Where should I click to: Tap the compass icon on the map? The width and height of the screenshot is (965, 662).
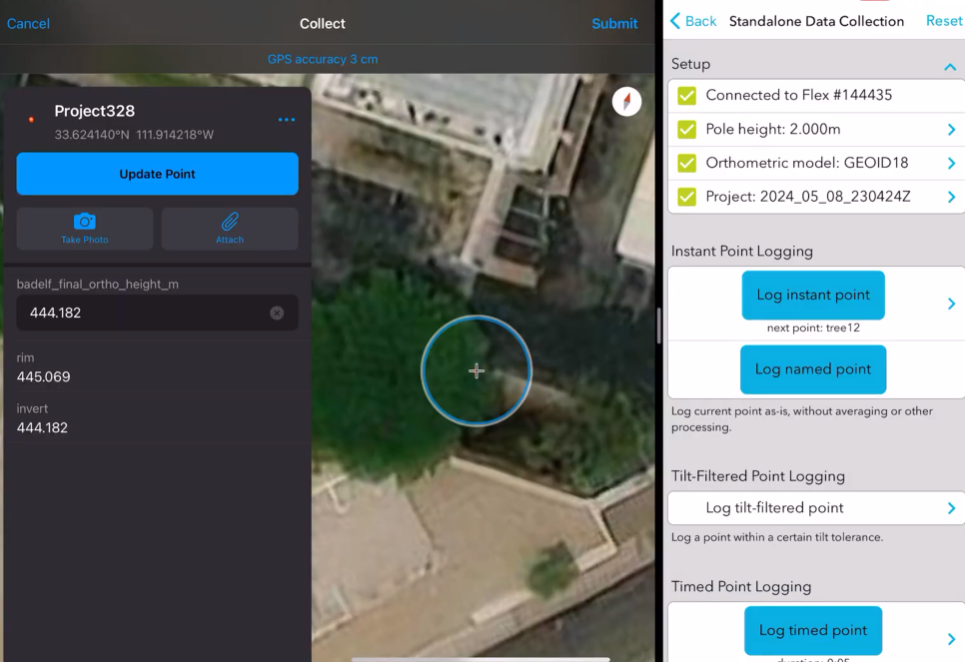[x=627, y=102]
